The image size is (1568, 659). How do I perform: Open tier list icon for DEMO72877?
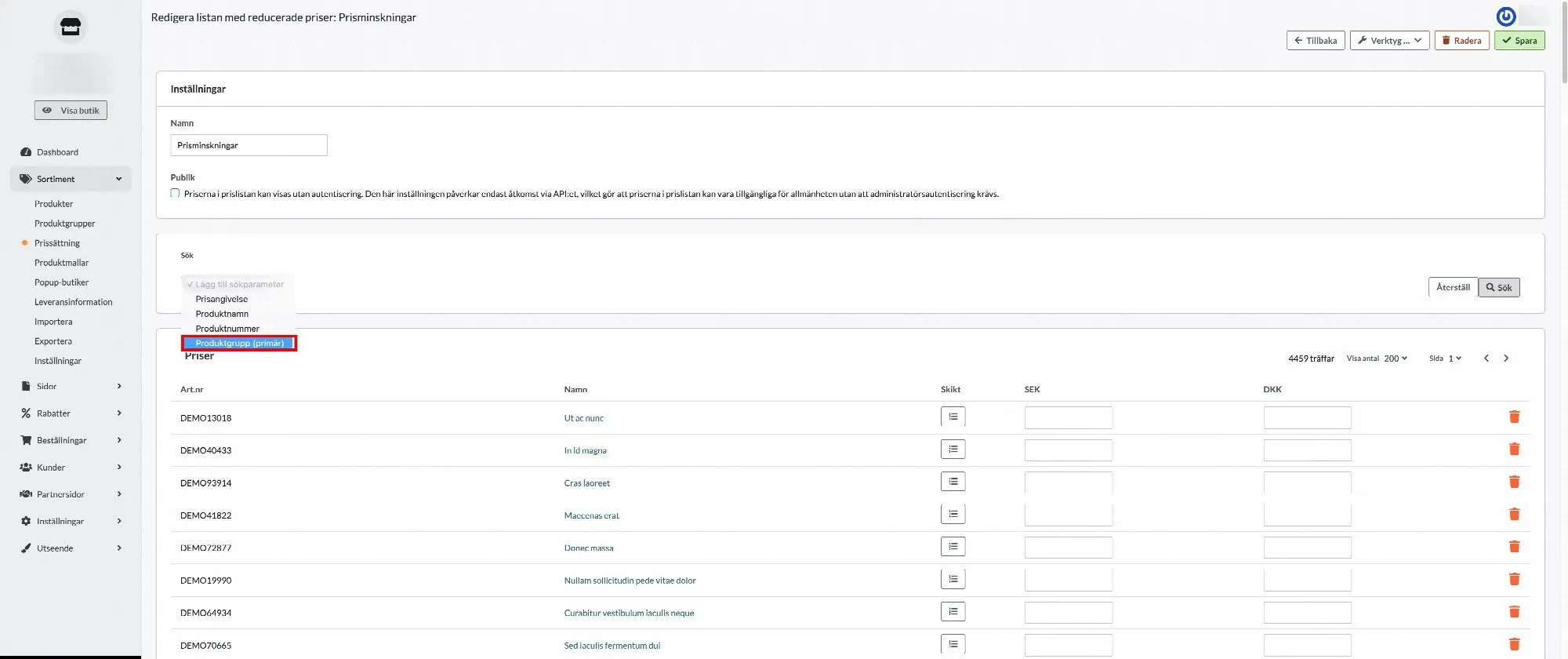tap(953, 547)
